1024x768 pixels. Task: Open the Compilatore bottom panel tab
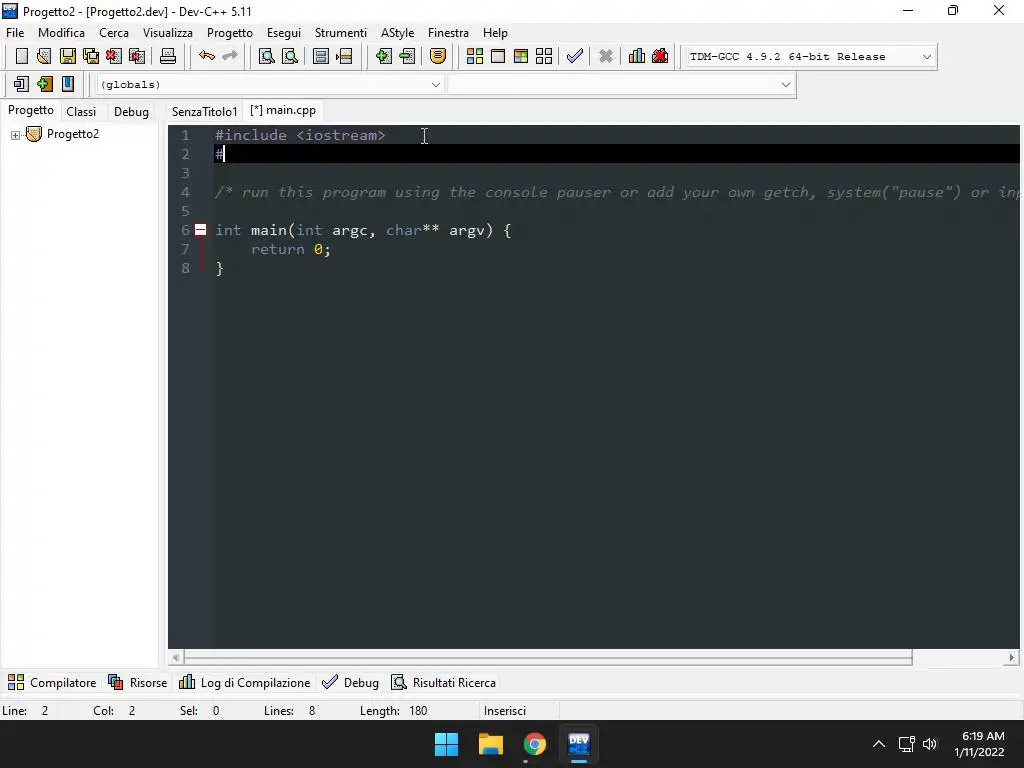[x=52, y=682]
